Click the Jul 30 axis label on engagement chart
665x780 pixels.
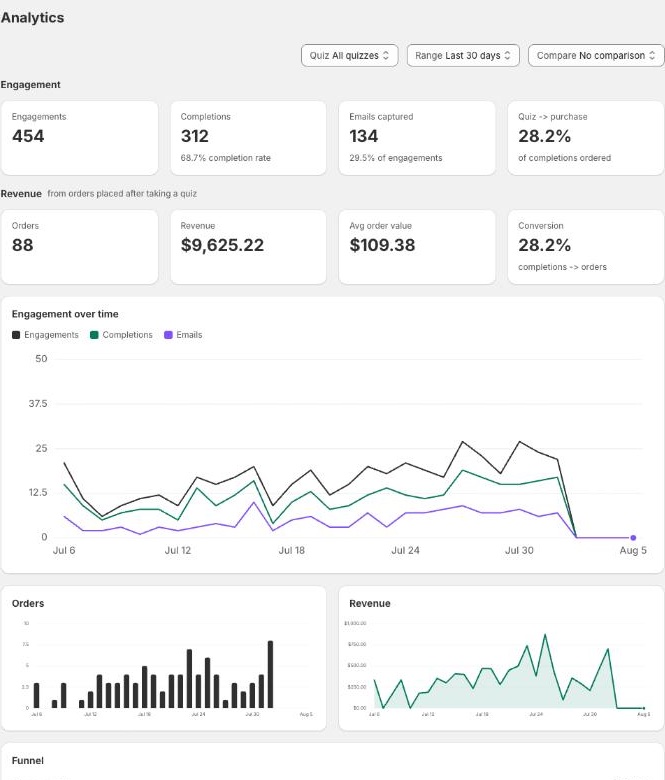coord(519,550)
